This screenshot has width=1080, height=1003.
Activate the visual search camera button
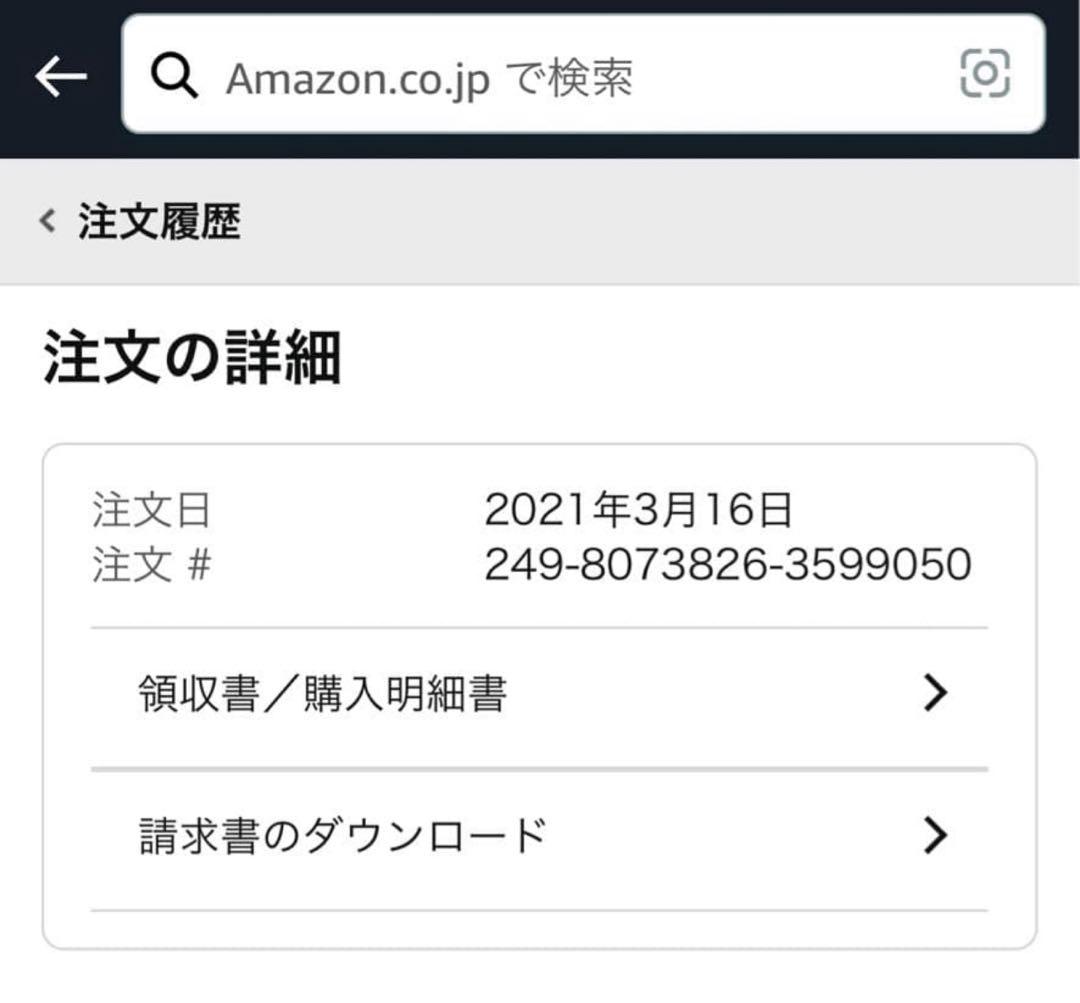[984, 75]
